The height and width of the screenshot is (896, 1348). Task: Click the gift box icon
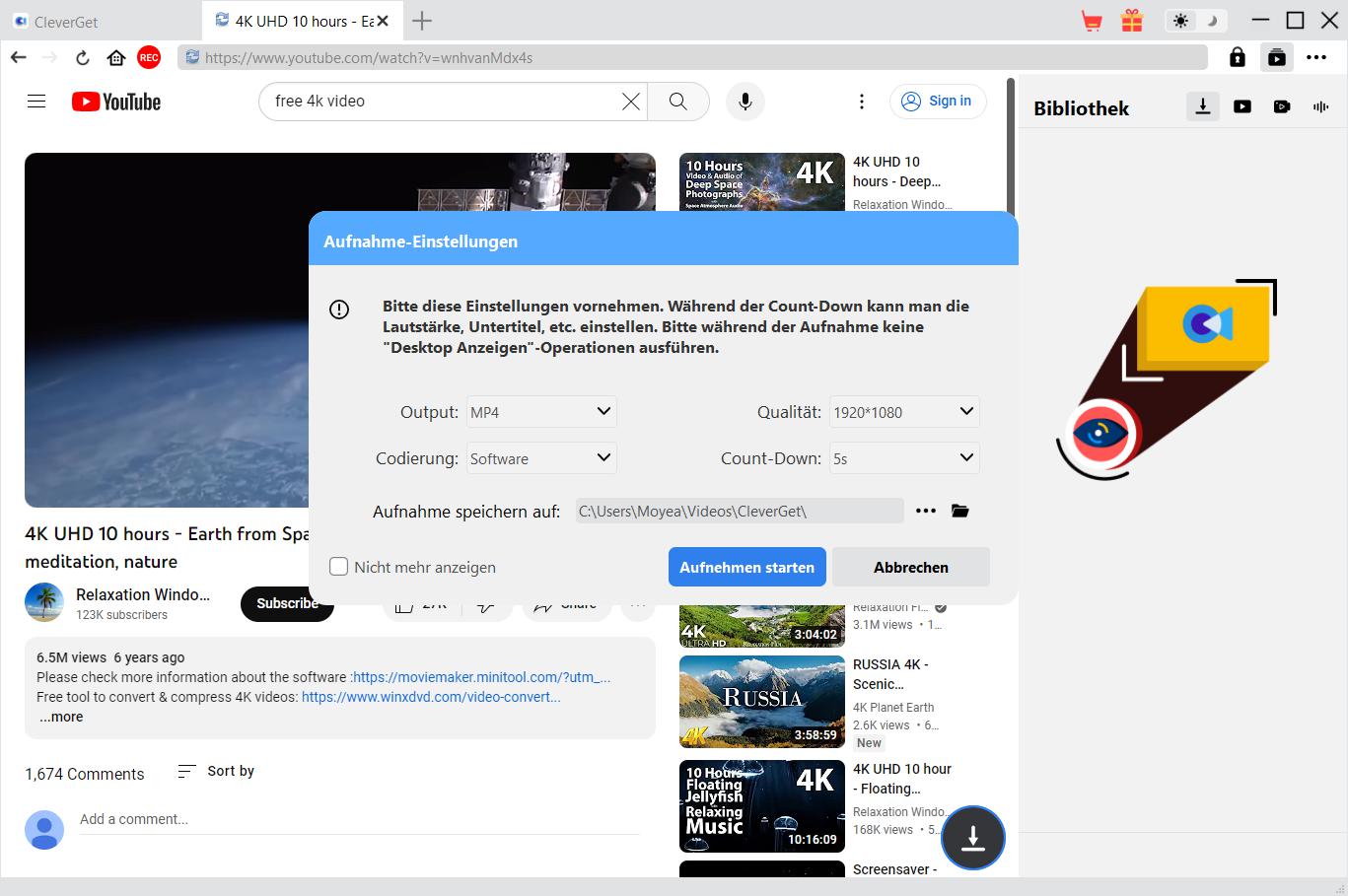coord(1132,21)
